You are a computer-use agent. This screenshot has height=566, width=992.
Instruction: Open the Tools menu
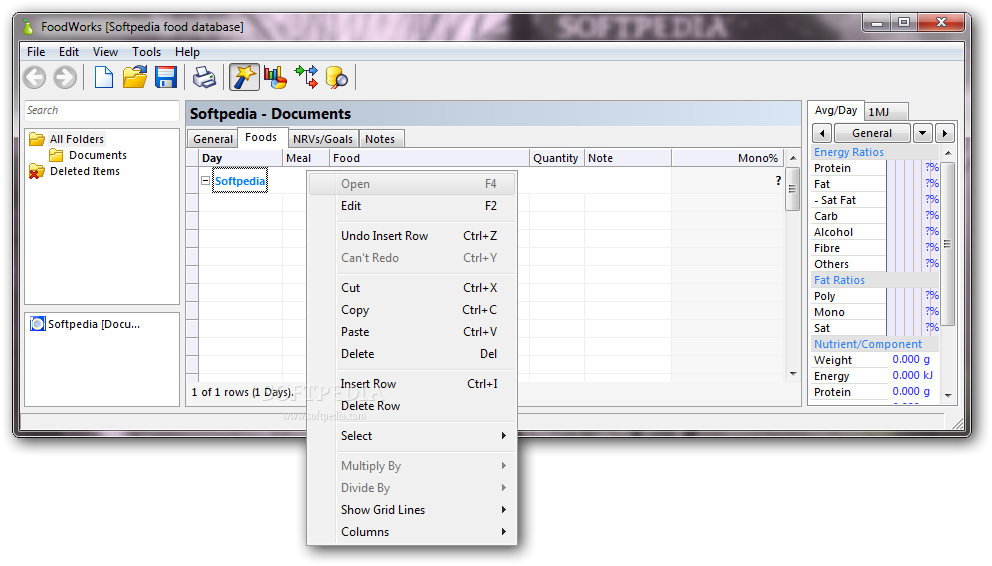[146, 52]
